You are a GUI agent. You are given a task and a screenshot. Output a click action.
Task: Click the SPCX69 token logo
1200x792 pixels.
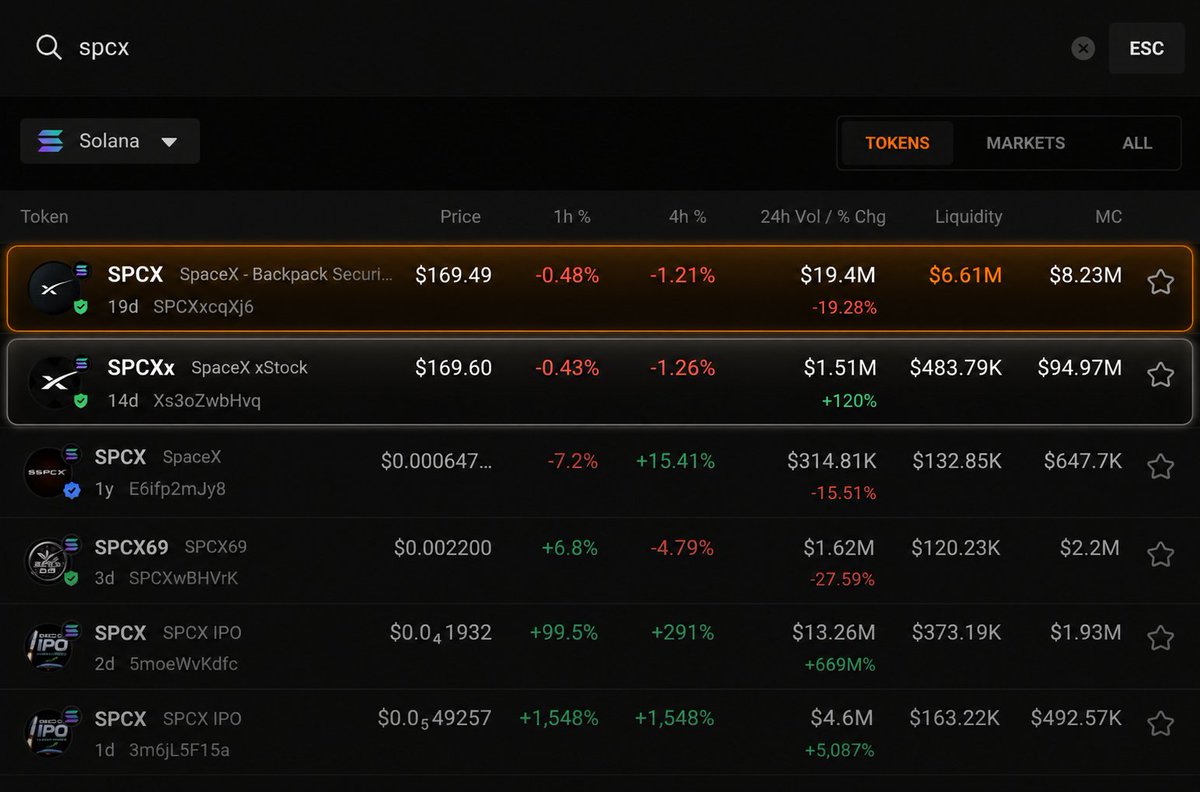48,560
